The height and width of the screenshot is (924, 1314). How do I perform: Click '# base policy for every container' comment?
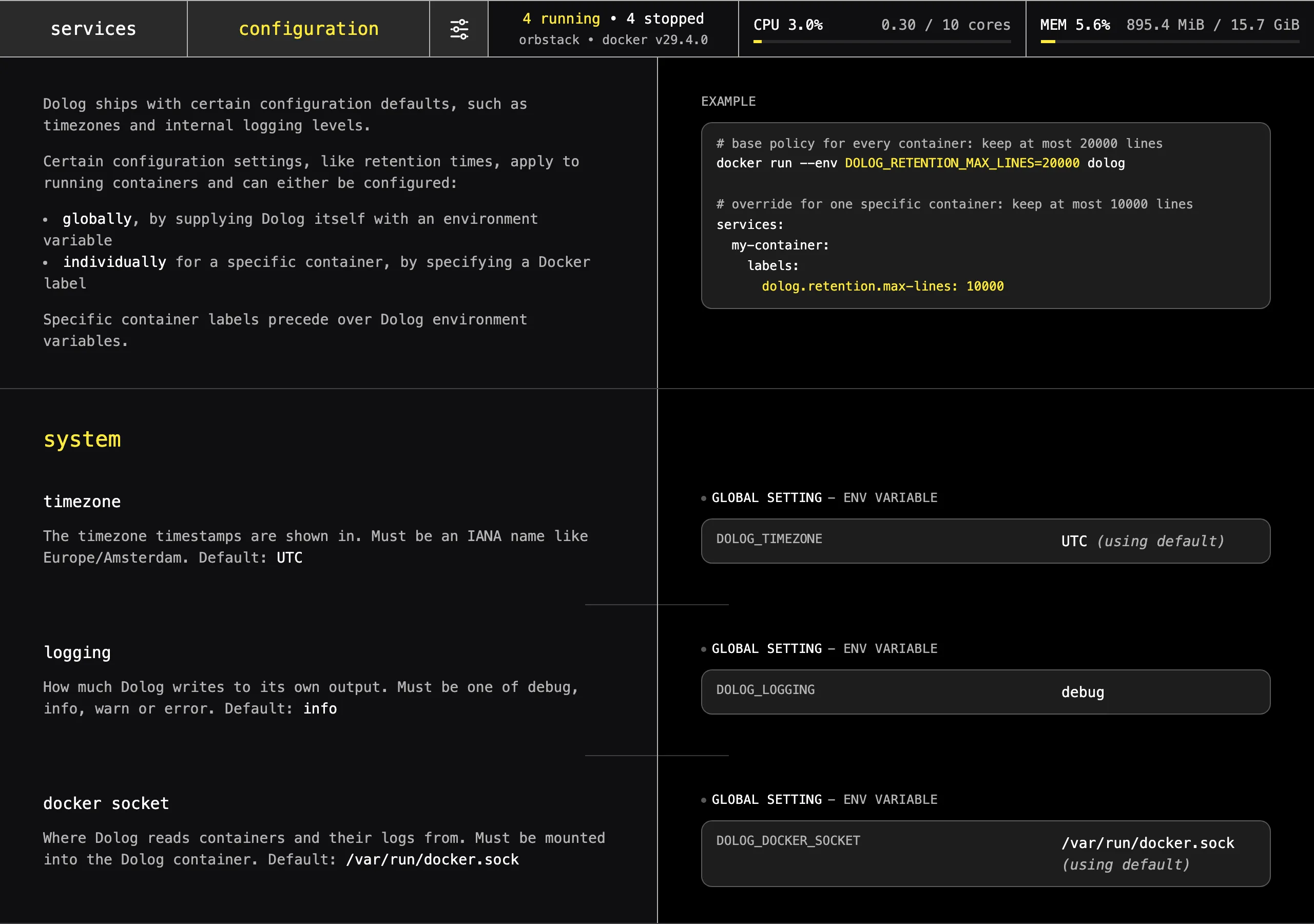pos(939,144)
